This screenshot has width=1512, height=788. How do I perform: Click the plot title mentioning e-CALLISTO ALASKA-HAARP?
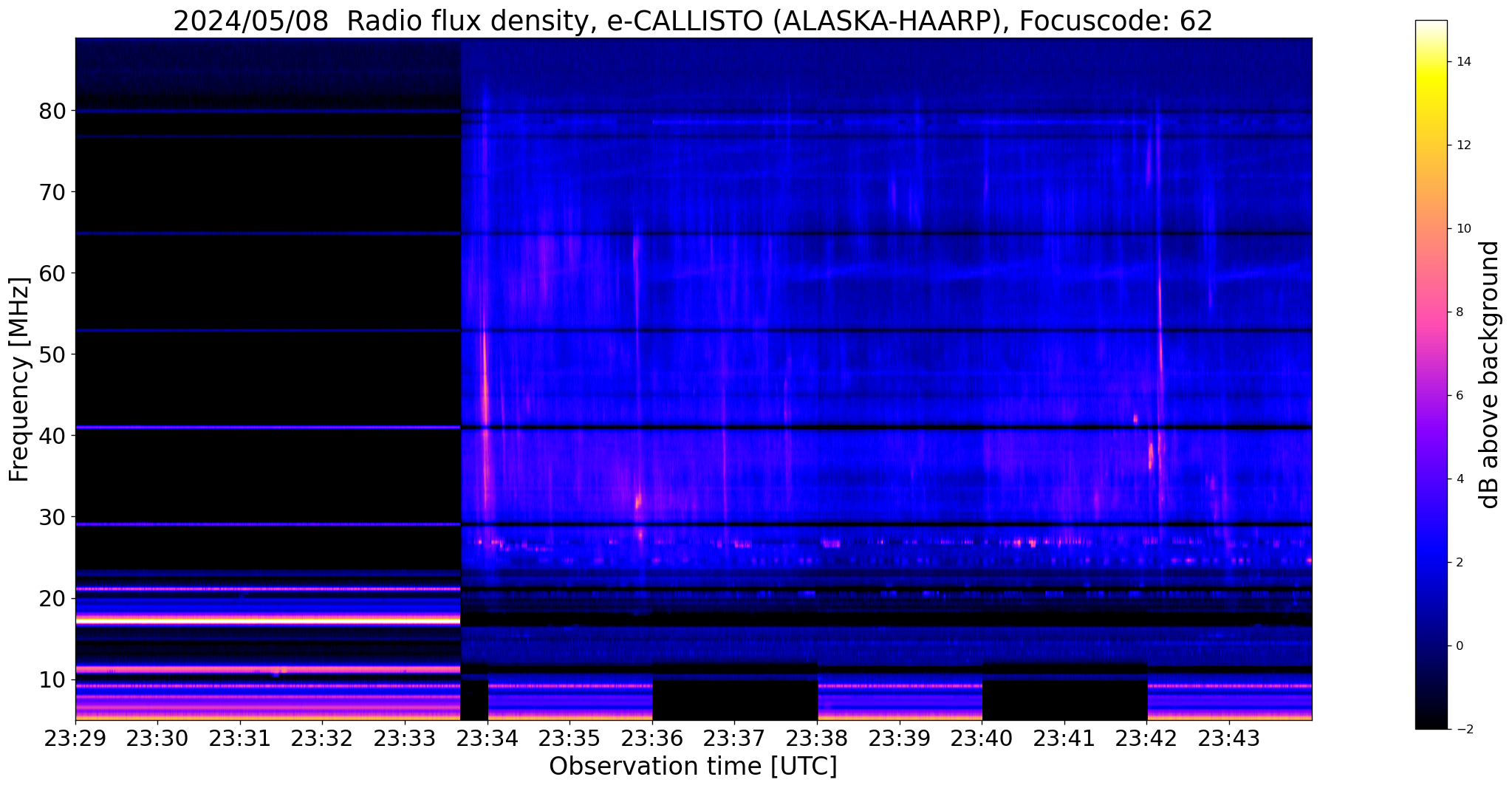click(693, 21)
